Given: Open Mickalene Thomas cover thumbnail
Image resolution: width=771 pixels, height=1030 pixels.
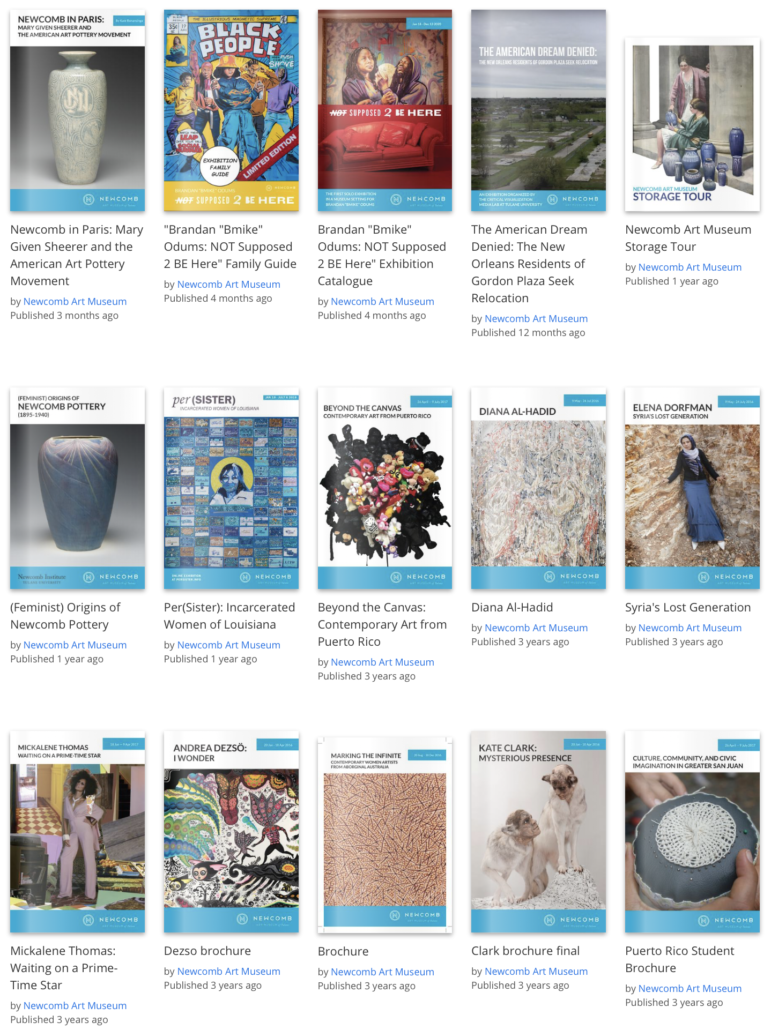Looking at the screenshot, I should point(77,832).
